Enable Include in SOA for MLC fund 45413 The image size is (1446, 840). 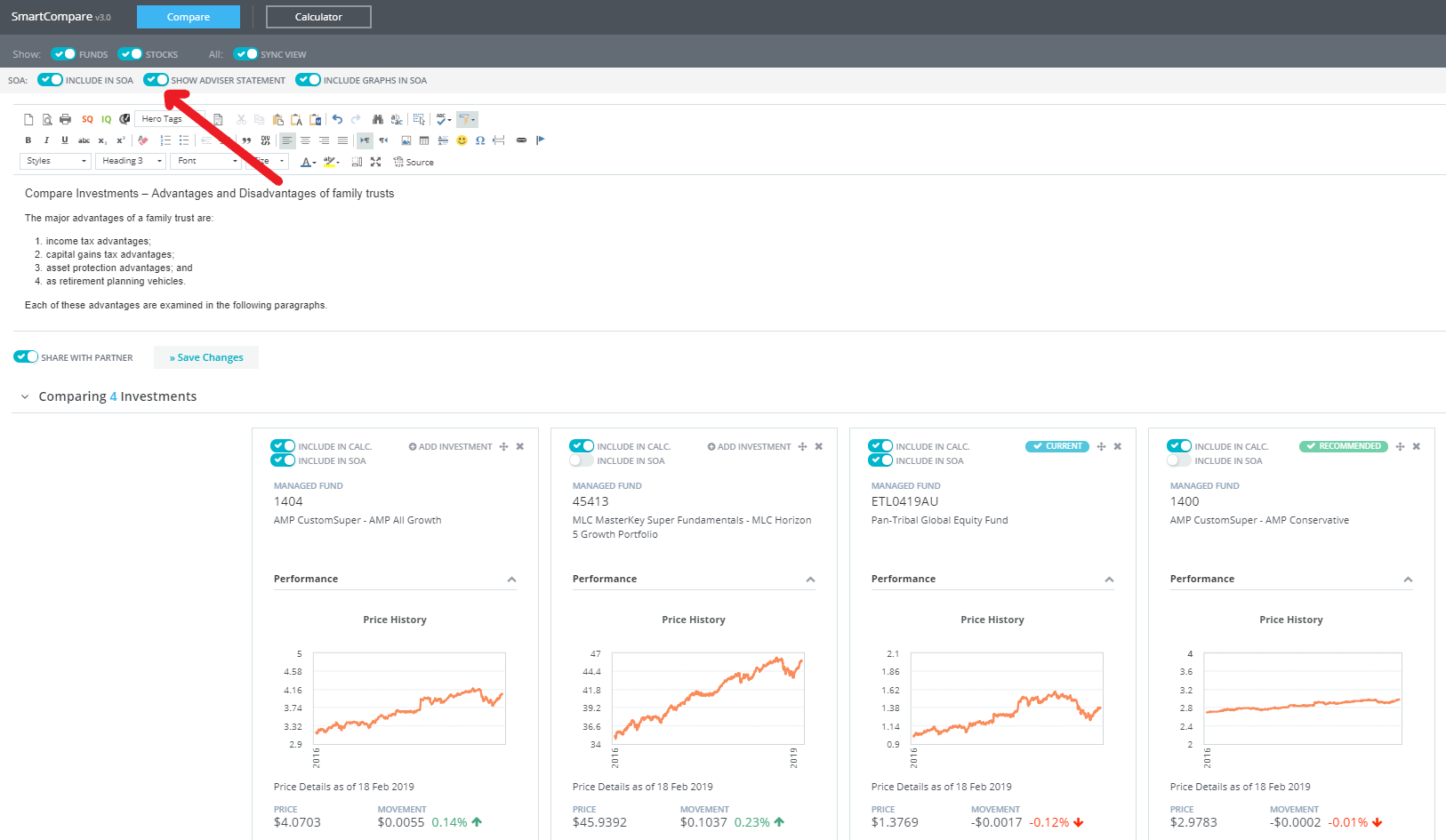(582, 460)
